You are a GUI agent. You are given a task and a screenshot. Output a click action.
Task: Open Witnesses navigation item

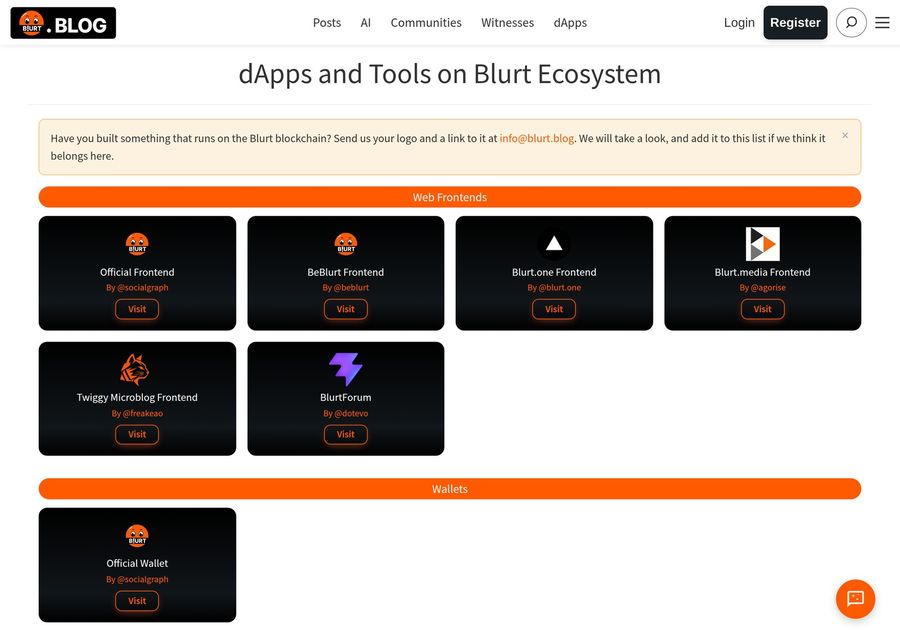507,23
